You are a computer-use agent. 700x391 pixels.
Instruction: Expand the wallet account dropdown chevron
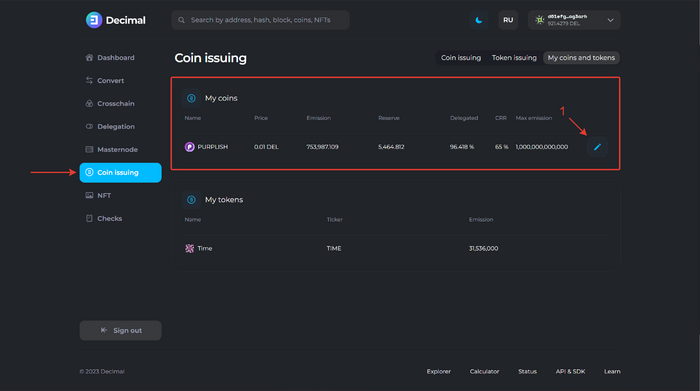tap(610, 20)
